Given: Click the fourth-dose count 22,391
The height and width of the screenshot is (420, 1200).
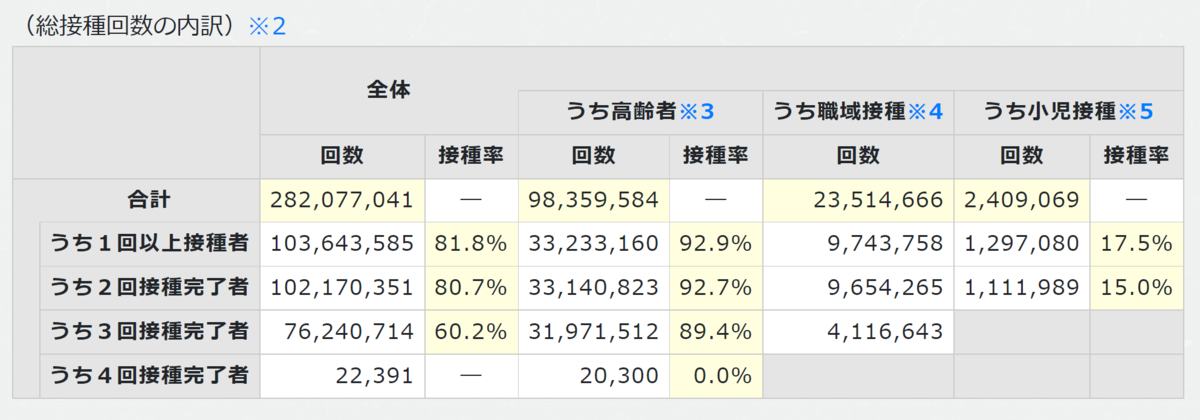Looking at the screenshot, I should click(373, 376).
